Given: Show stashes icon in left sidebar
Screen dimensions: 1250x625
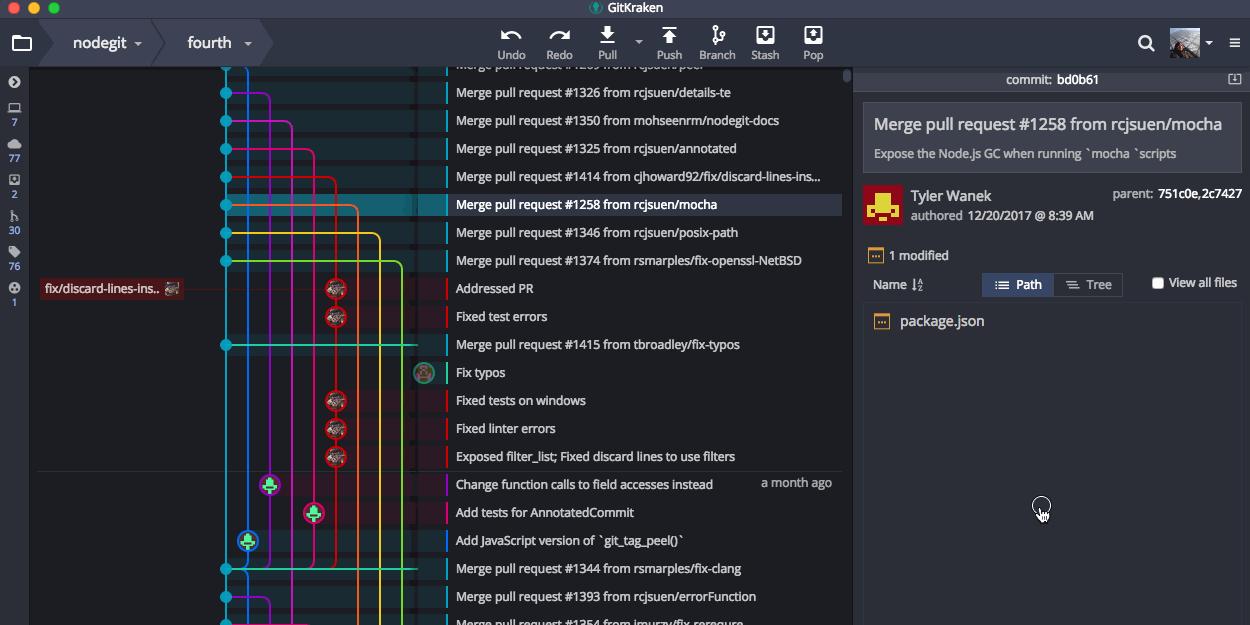Looking at the screenshot, I should pos(14,180).
